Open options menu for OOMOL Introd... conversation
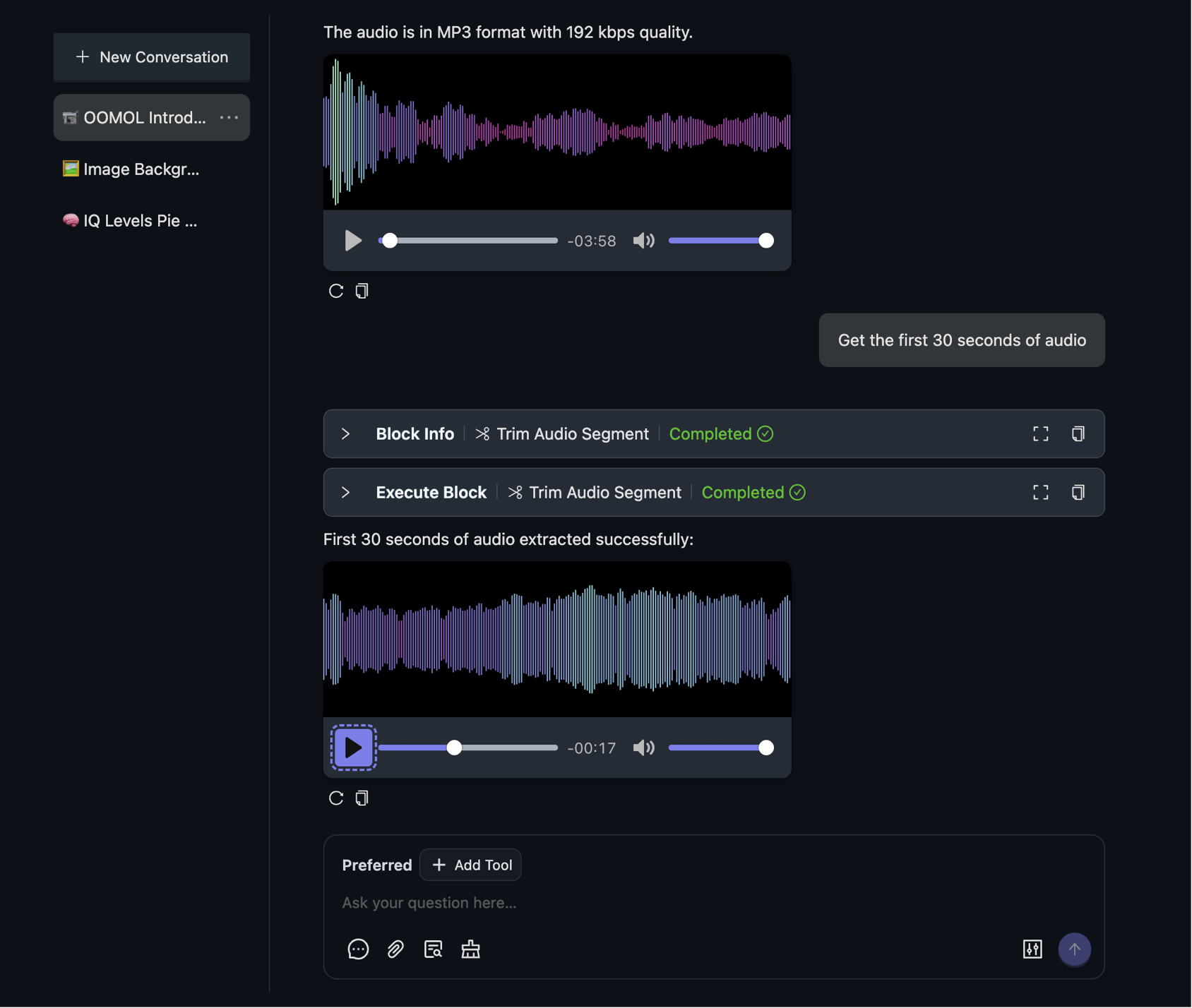1192x1008 pixels. point(230,118)
